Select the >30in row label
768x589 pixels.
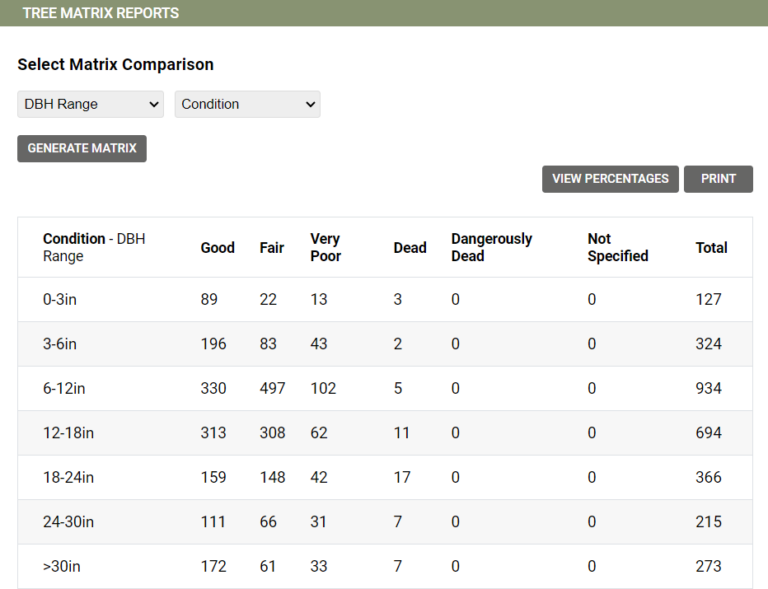tap(62, 566)
